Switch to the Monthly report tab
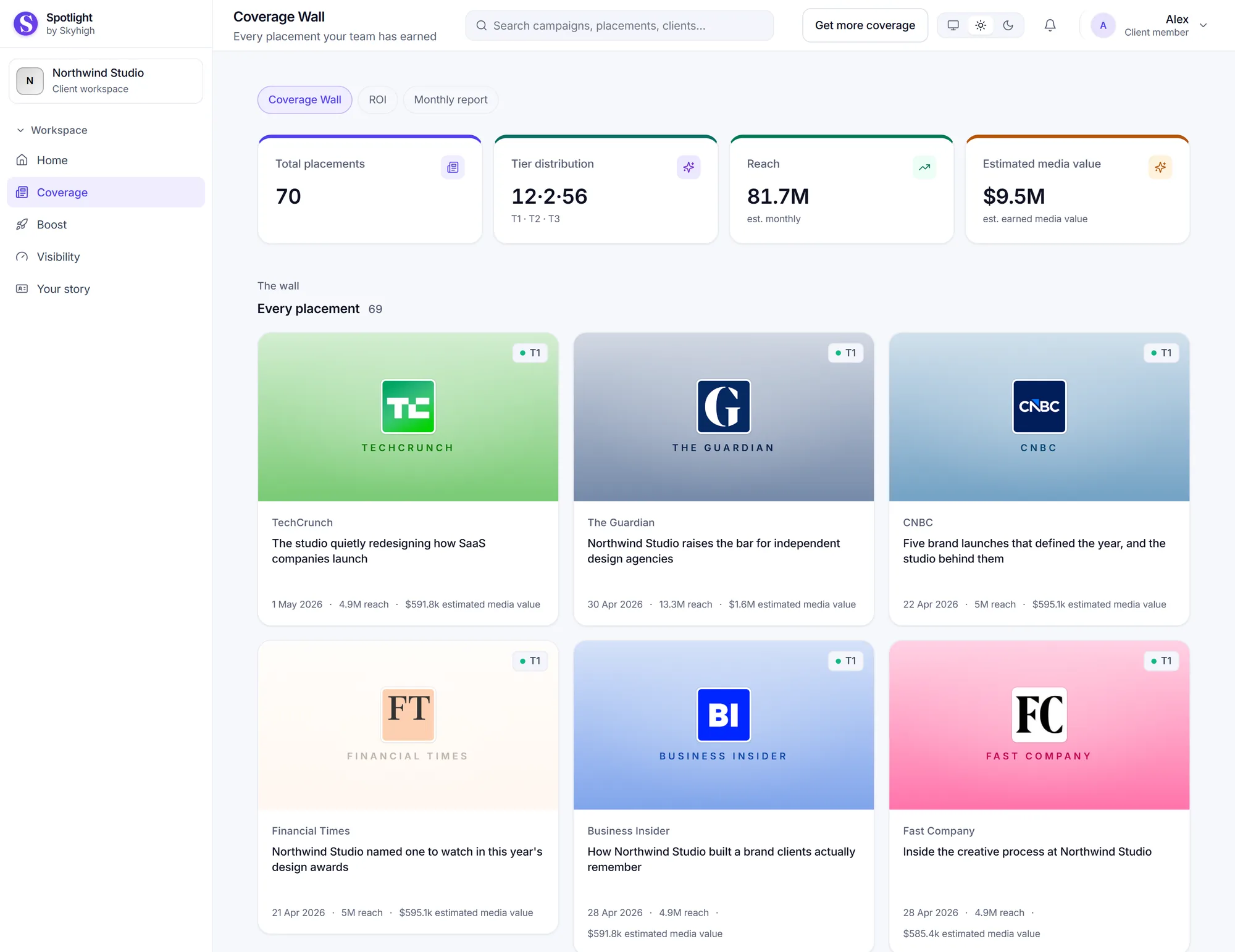1235x952 pixels. (x=450, y=100)
